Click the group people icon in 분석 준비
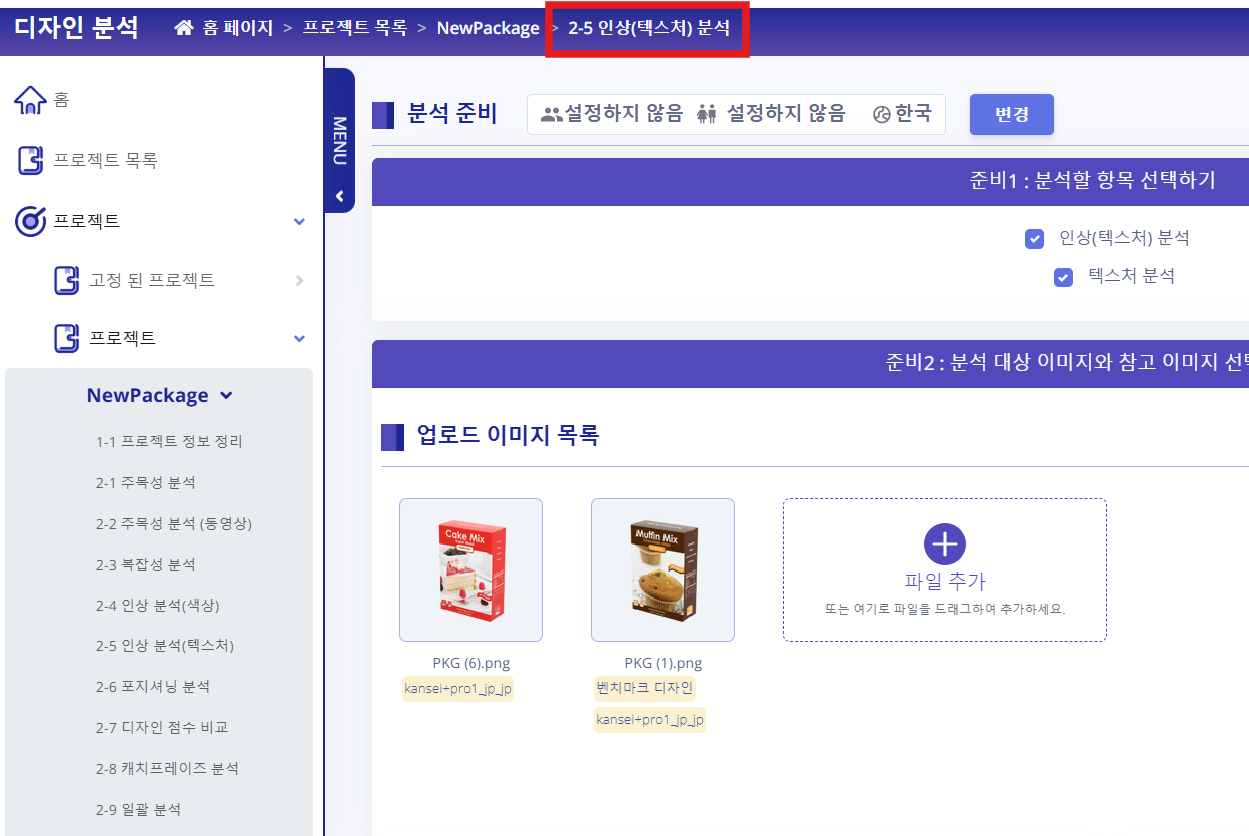This screenshot has width=1249, height=836. tap(551, 114)
